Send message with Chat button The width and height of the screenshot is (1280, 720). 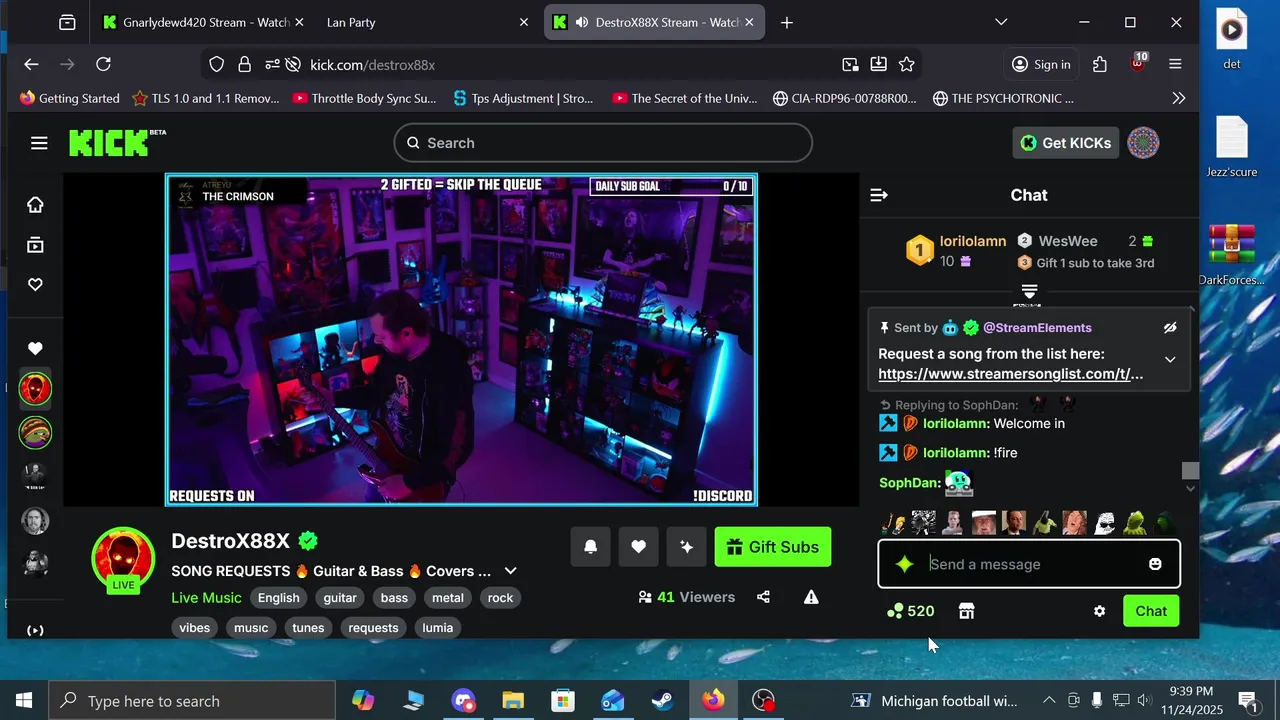tap(1151, 611)
